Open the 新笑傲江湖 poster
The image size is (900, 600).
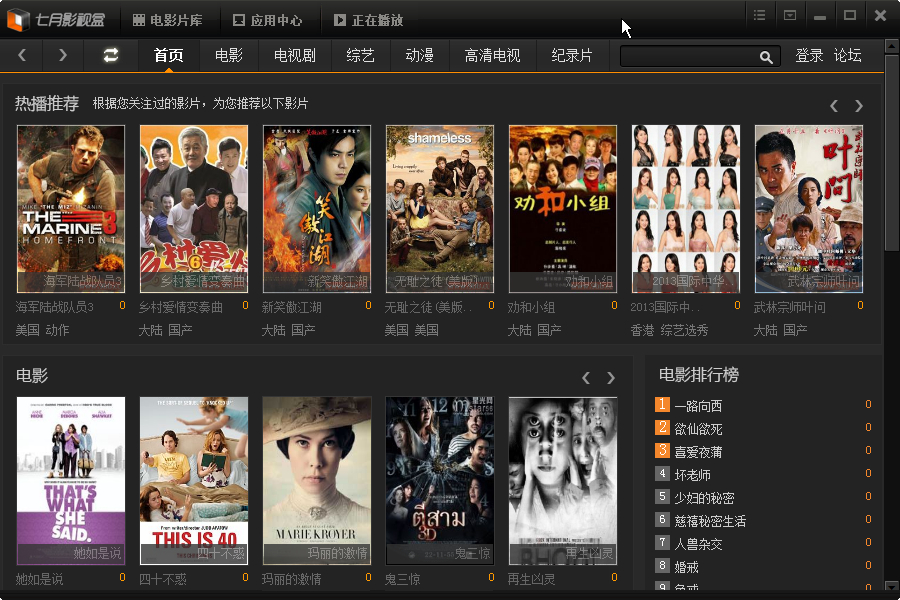(x=317, y=209)
